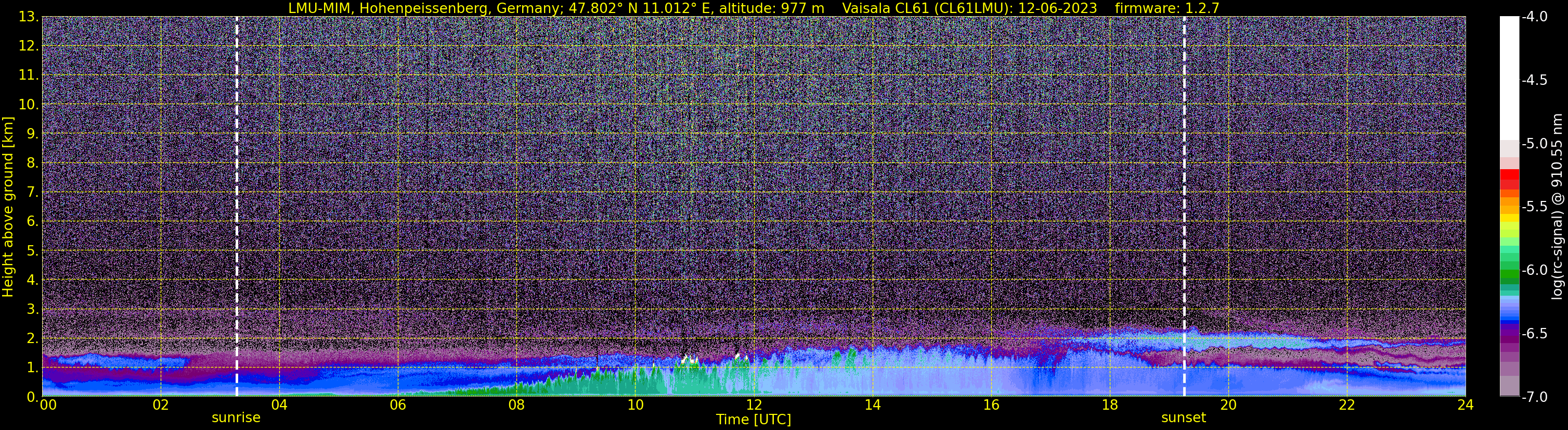Click the 18 tick label on the time axis
The width and height of the screenshot is (1568, 430).
coord(1110,405)
